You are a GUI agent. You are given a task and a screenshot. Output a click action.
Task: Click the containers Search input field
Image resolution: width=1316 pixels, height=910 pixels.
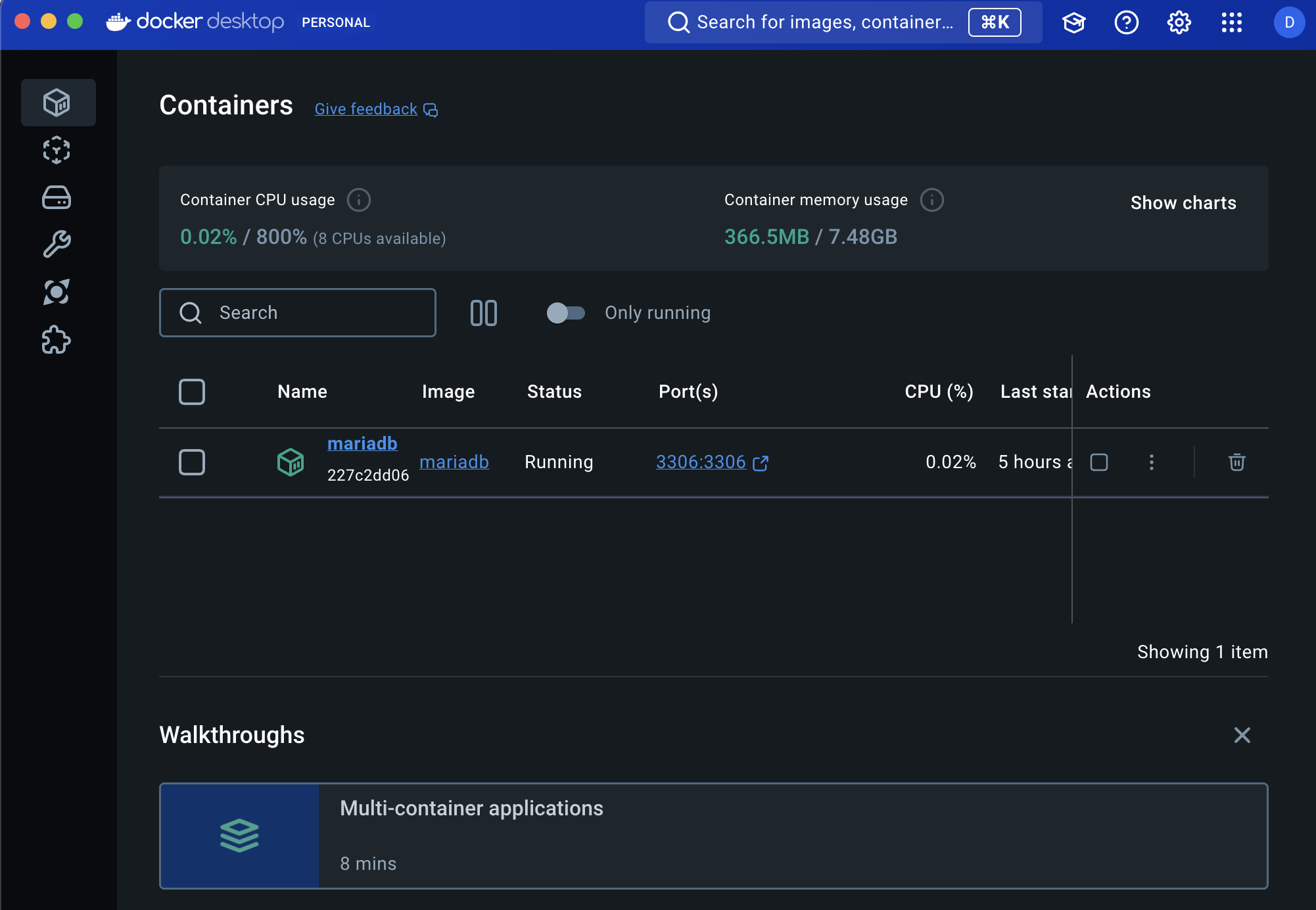click(298, 313)
